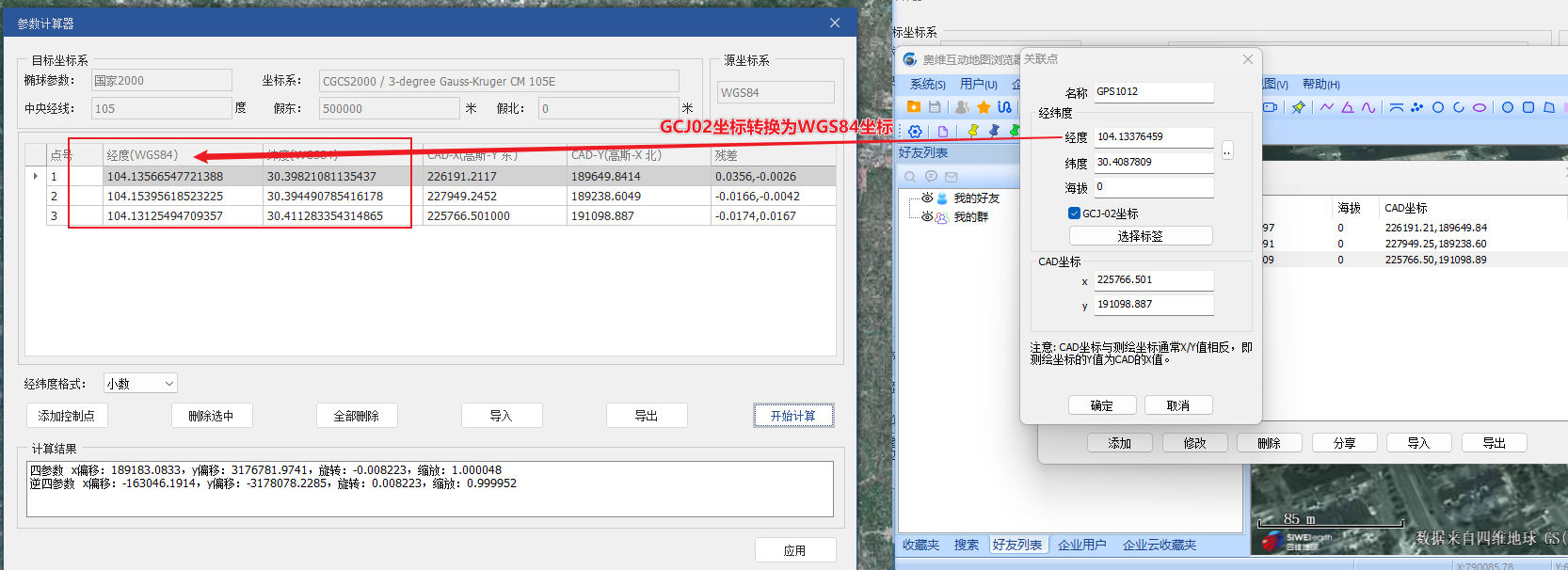Open the 经纬度格式 dropdown
The image size is (1568, 570).
[140, 384]
